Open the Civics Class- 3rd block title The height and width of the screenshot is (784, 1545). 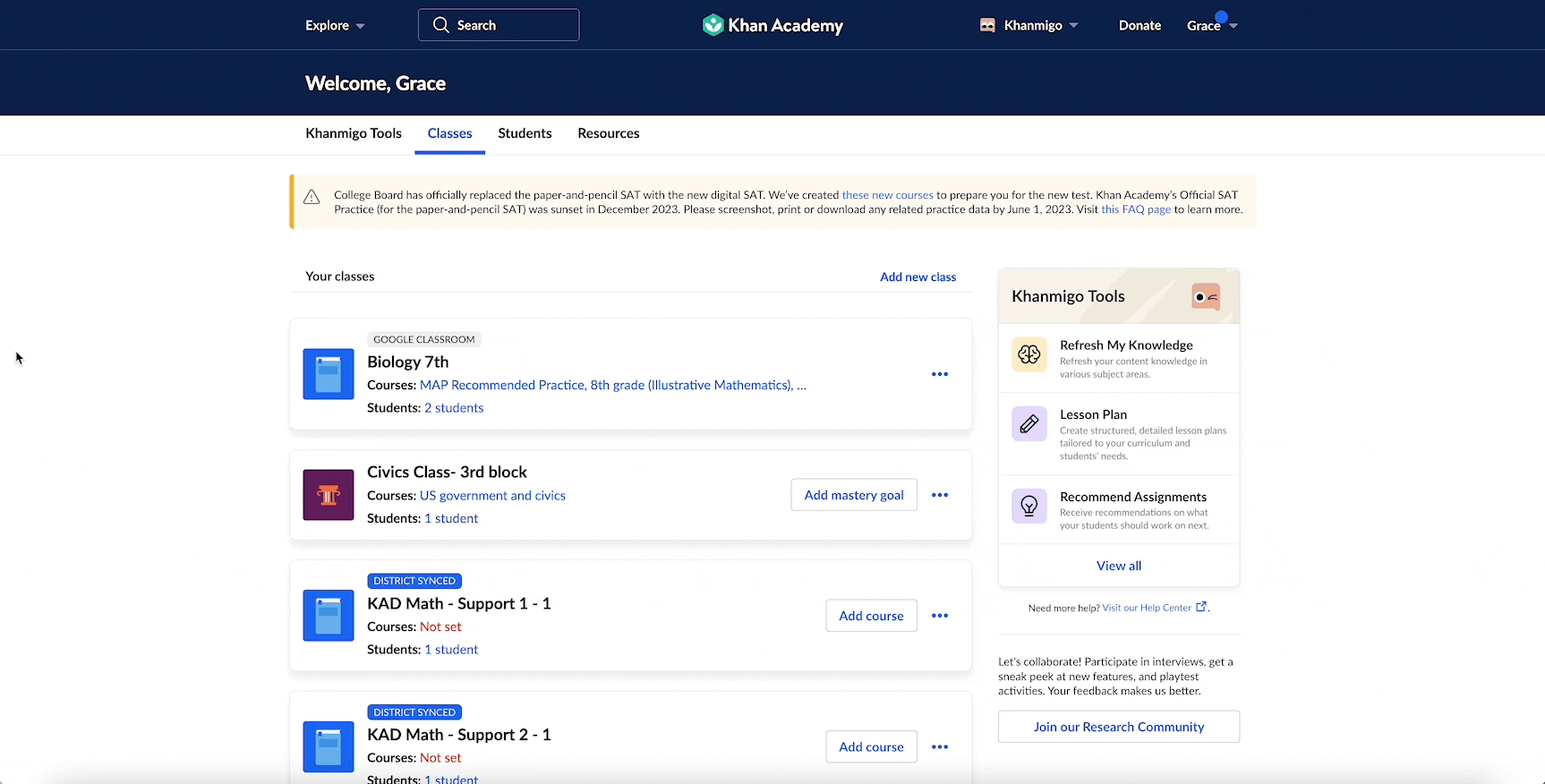pos(447,472)
